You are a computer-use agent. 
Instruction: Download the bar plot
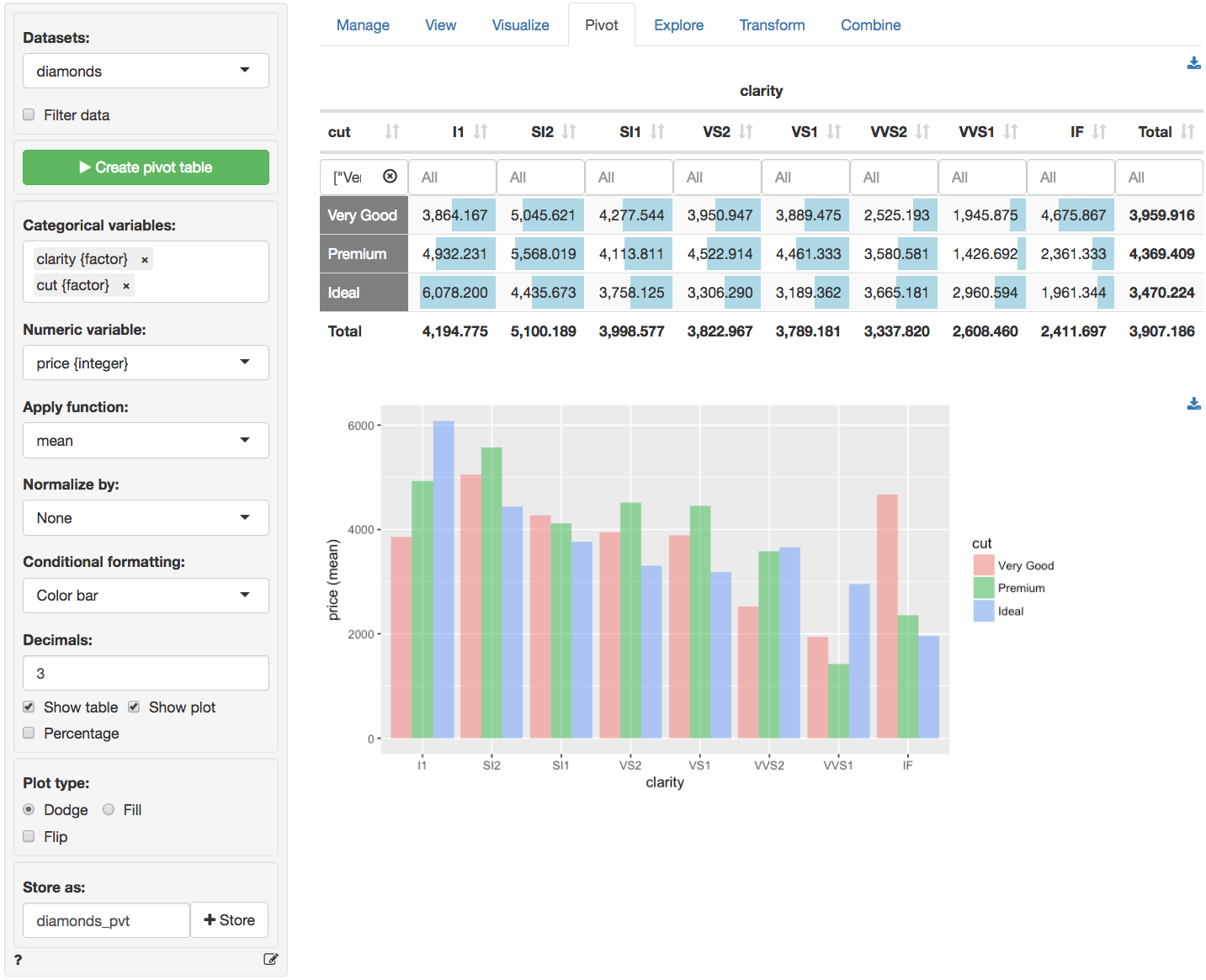(x=1193, y=404)
